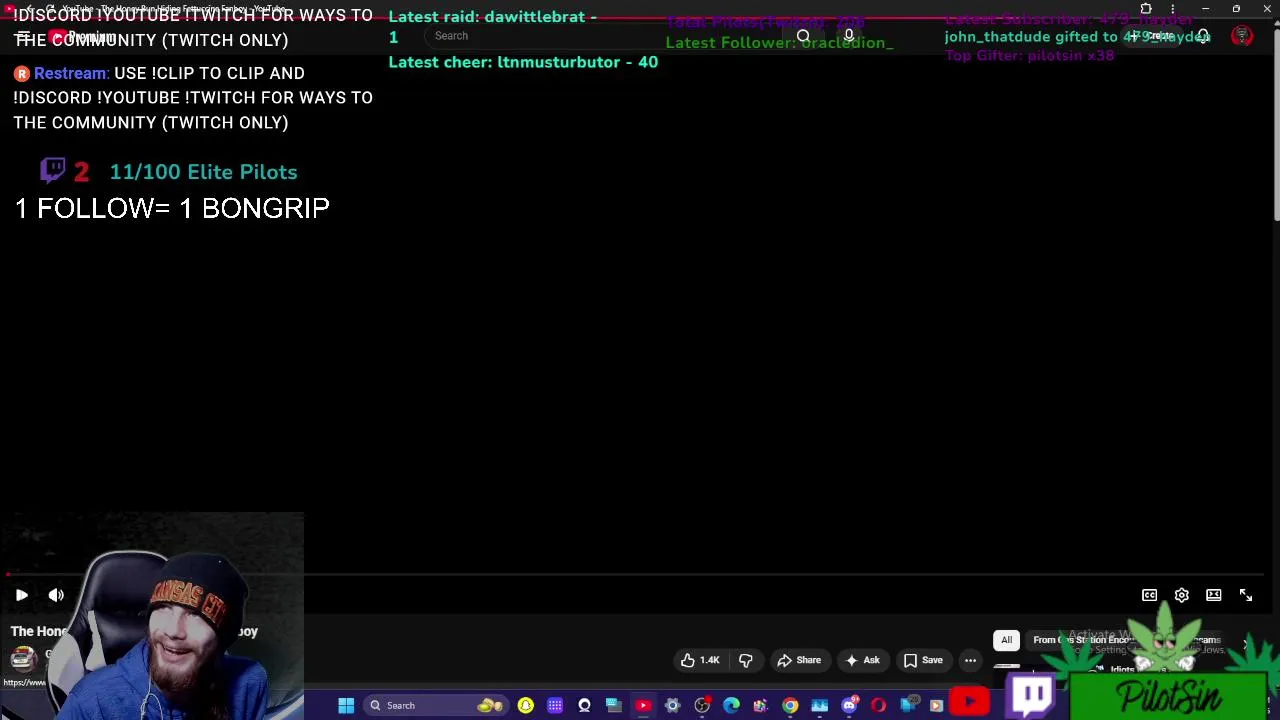Open the colorful candy-like app icon in taskbar

(761, 706)
